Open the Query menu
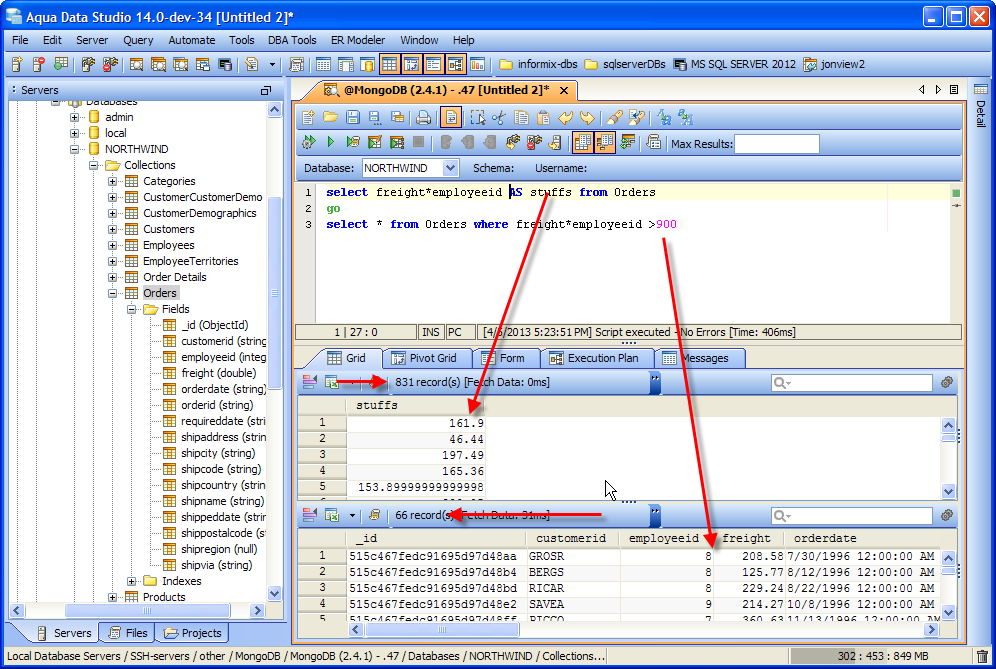 (138, 40)
